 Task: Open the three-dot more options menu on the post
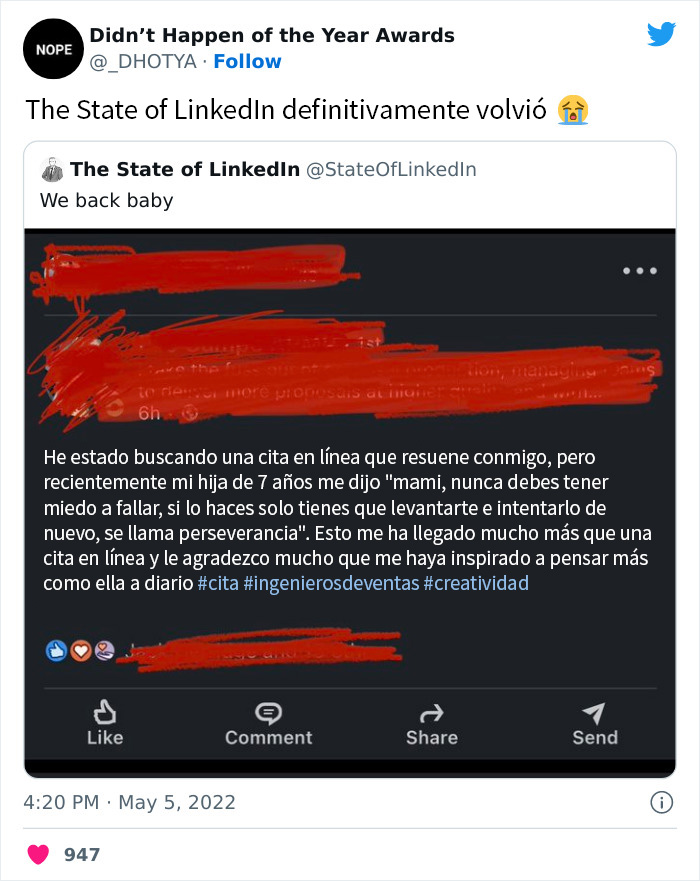(640, 270)
